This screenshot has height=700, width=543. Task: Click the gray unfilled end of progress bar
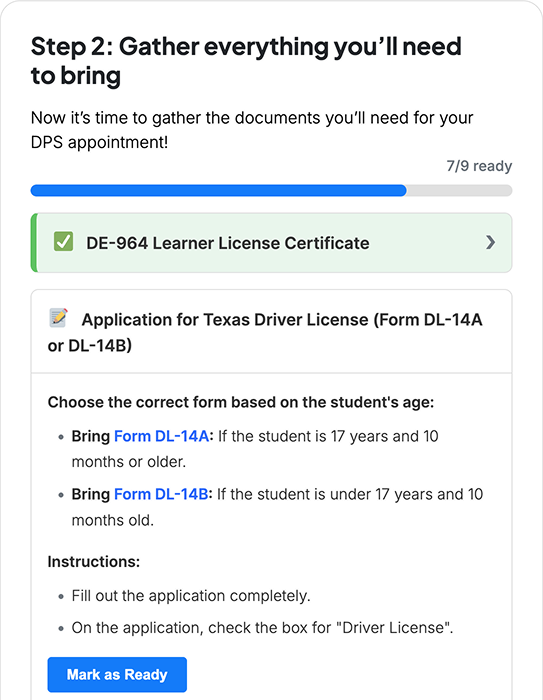point(459,191)
